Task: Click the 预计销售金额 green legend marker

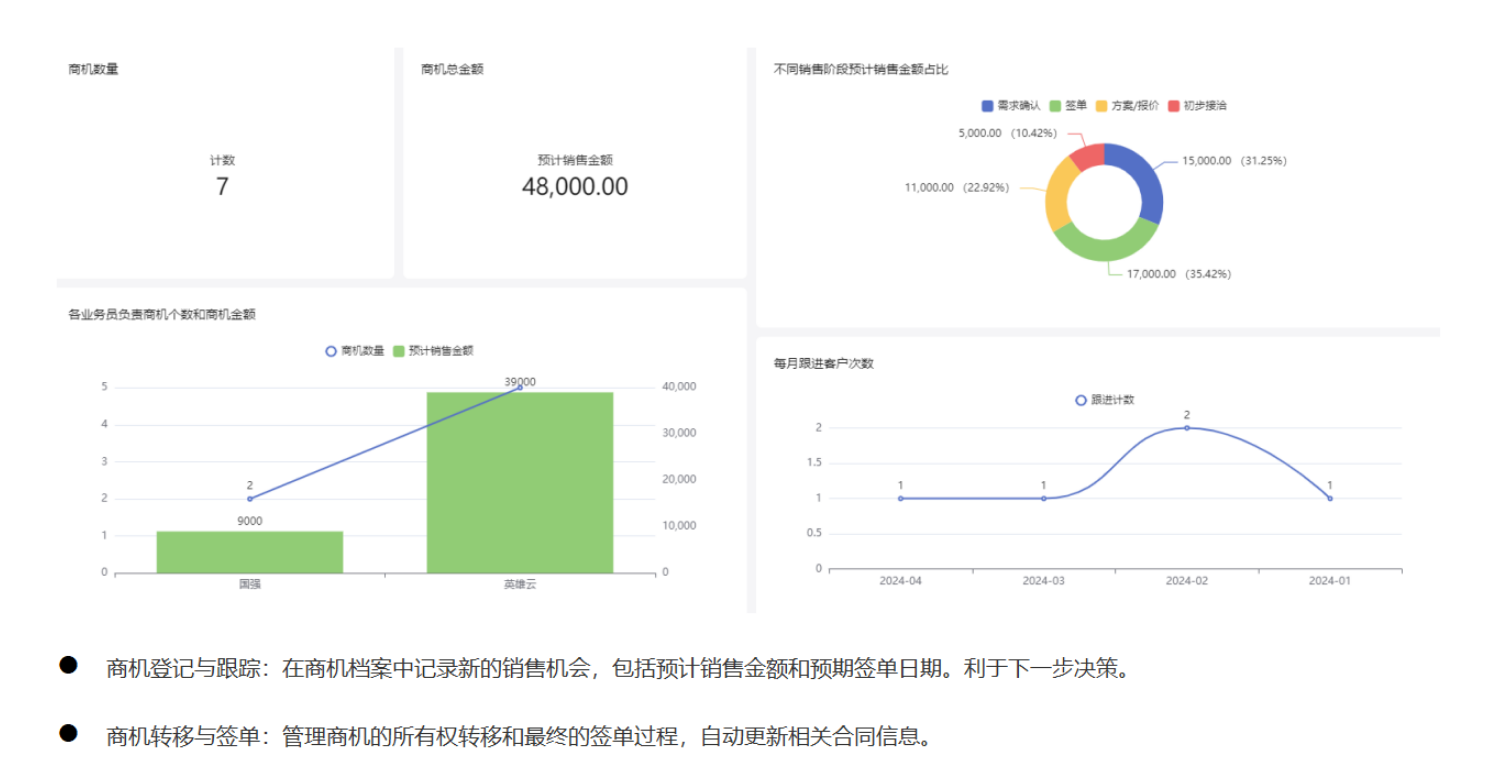Action: [x=396, y=351]
